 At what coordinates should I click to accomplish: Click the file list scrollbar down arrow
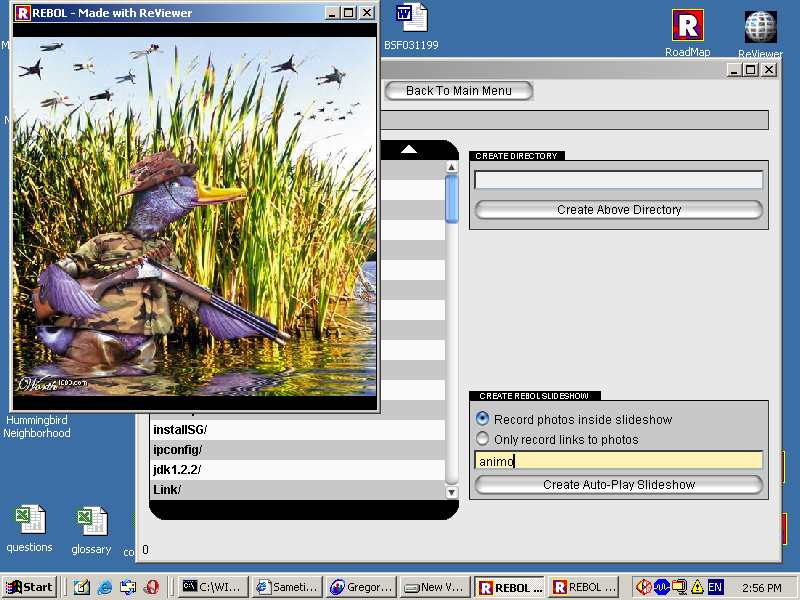451,492
